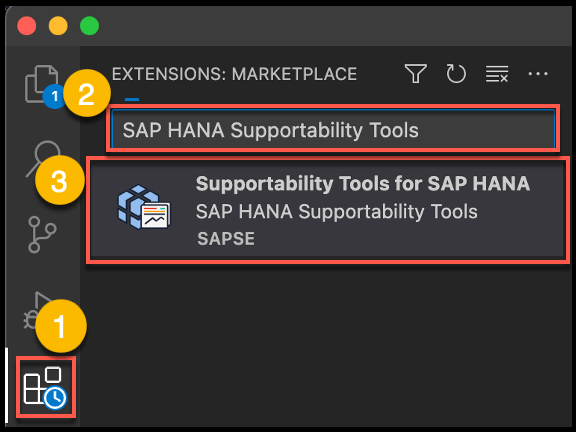
Task: Click the Extensions: Marketplace panel title
Action: [234, 74]
